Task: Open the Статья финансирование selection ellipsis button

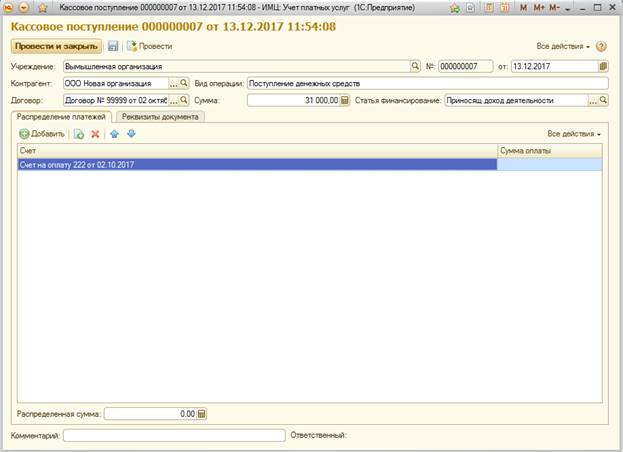Action: tap(592, 100)
